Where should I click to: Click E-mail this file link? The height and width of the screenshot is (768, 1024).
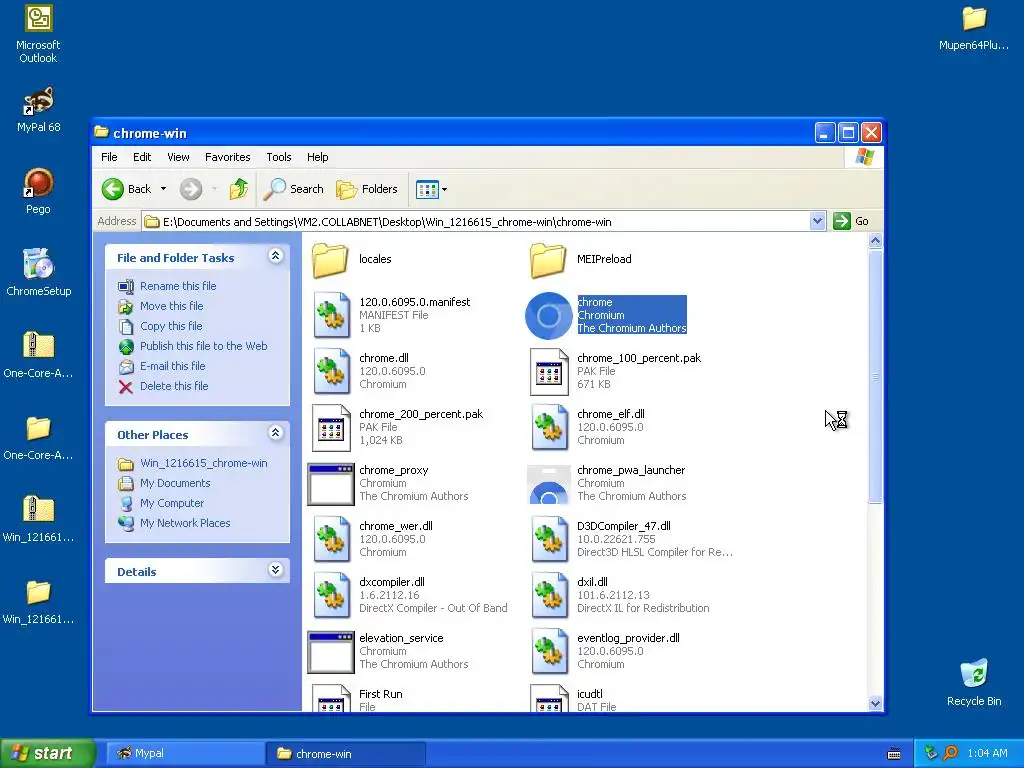point(172,366)
